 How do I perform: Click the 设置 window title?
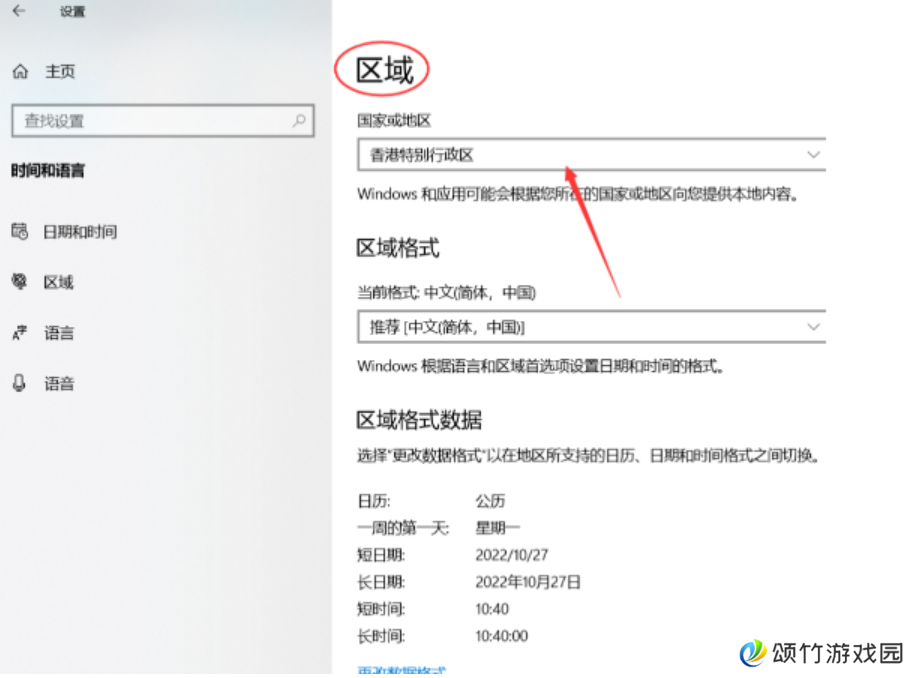click(72, 11)
